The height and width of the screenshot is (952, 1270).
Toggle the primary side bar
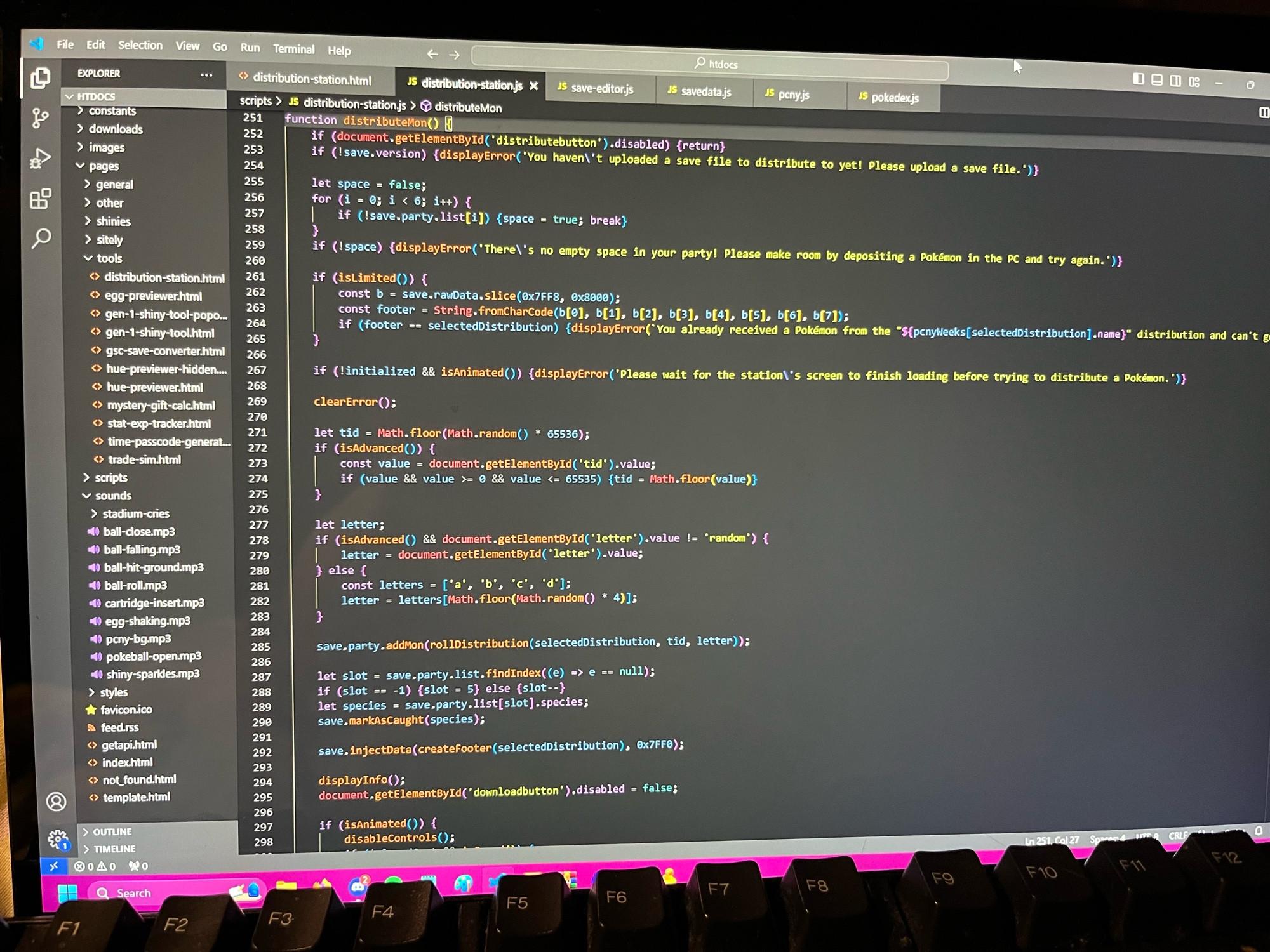pos(1139,79)
